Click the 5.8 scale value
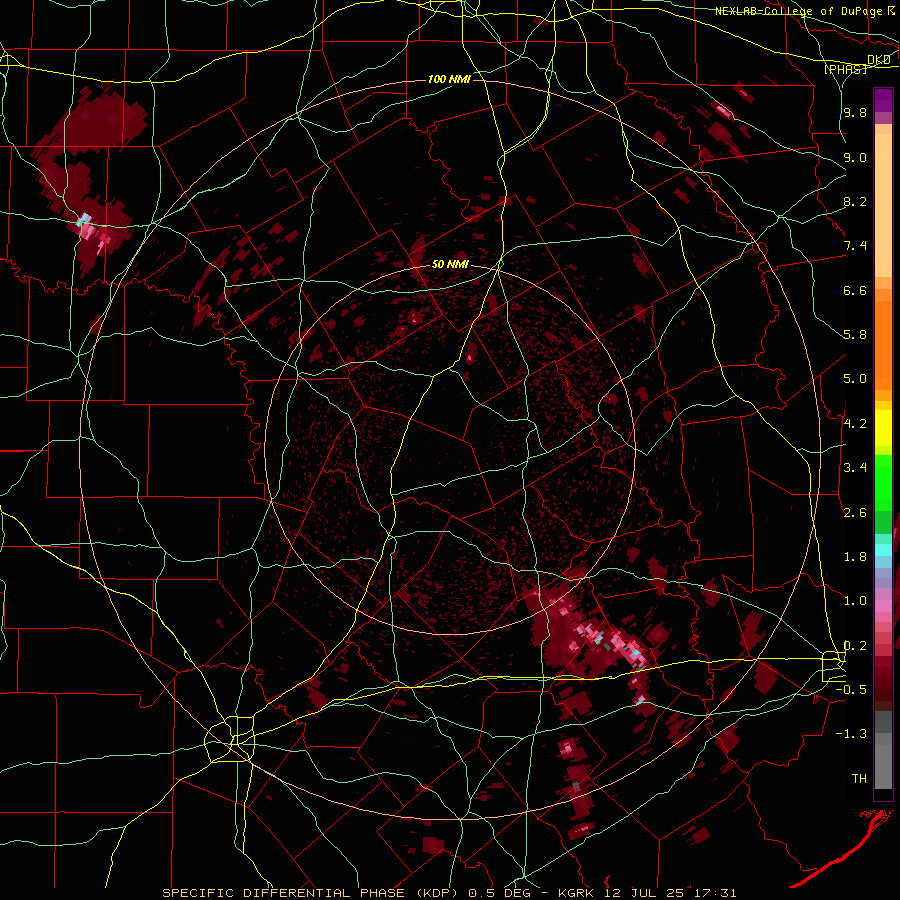Screen dimensions: 900x900 pos(855,335)
